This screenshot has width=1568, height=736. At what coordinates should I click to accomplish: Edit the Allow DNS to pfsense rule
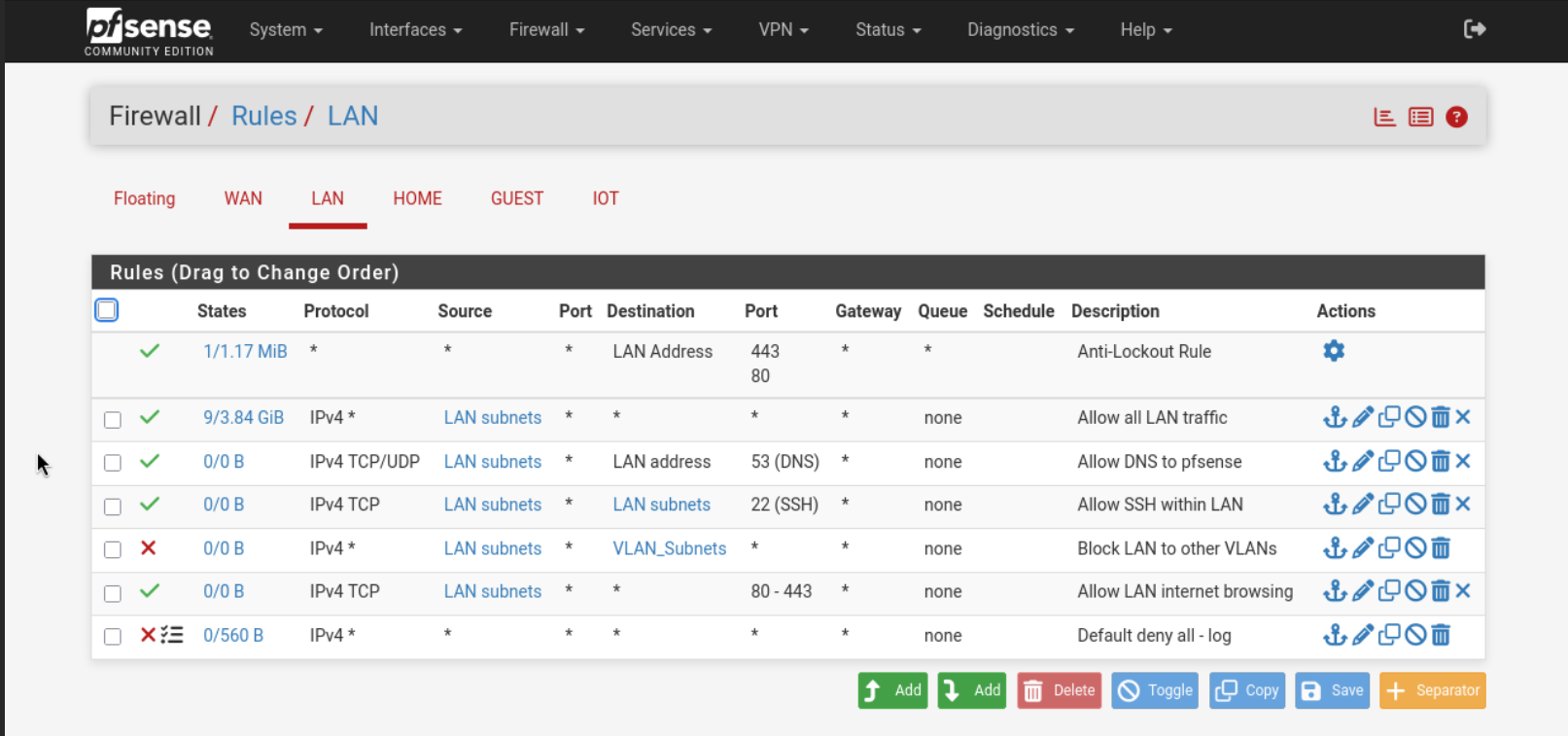click(x=1363, y=461)
